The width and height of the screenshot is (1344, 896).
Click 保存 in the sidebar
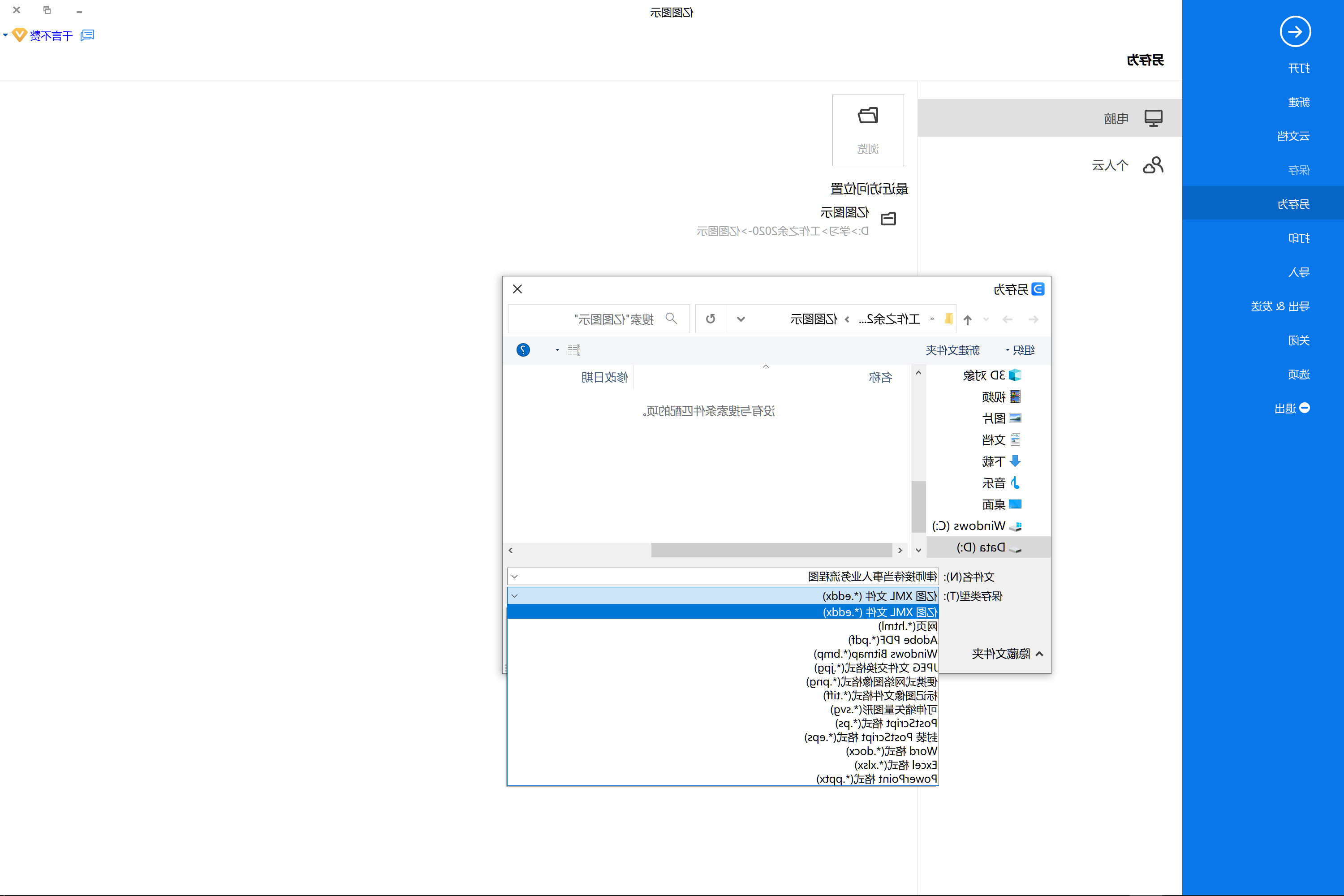(x=1298, y=170)
